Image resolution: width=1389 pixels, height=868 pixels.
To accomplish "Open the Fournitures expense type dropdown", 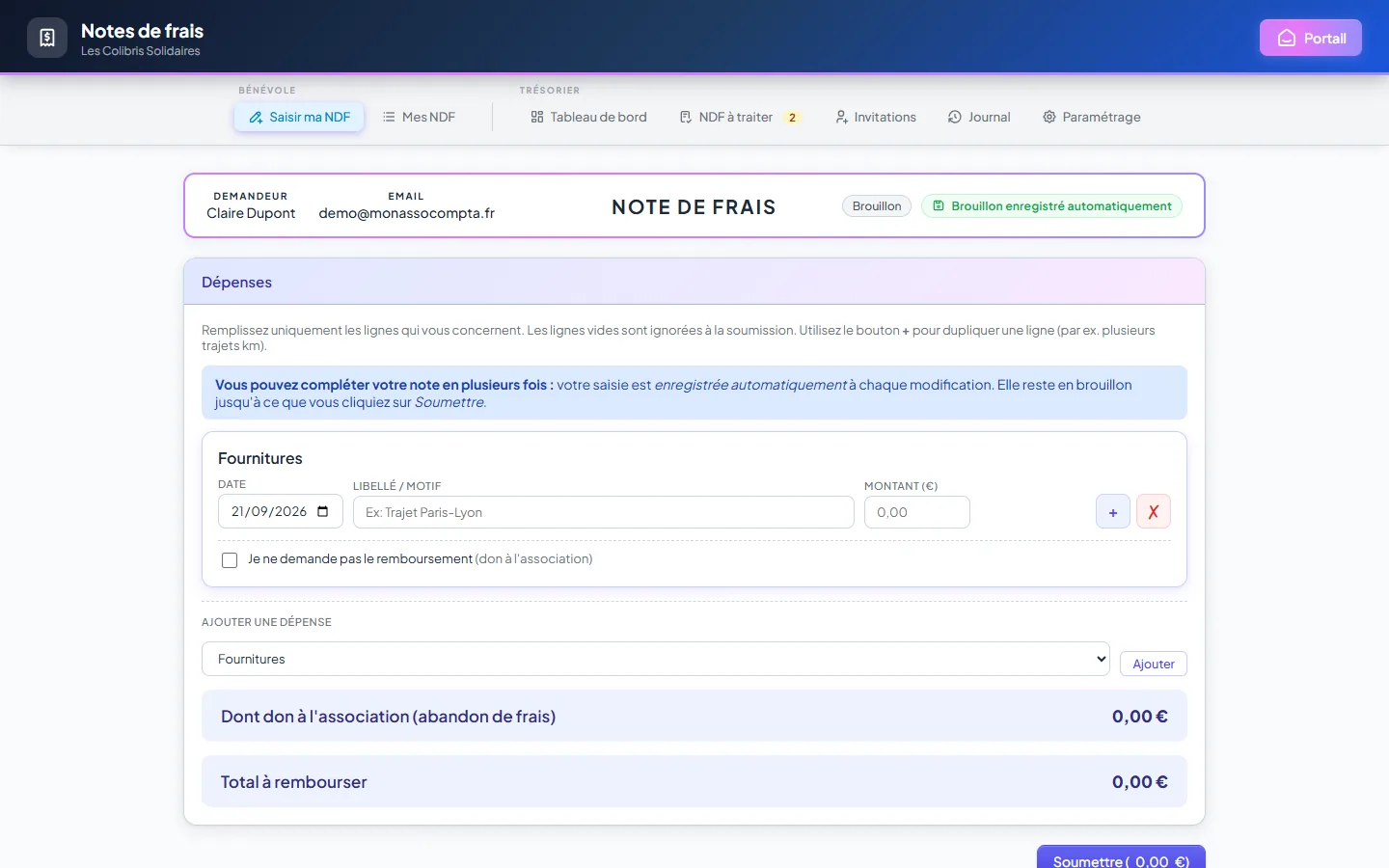I will [x=656, y=659].
